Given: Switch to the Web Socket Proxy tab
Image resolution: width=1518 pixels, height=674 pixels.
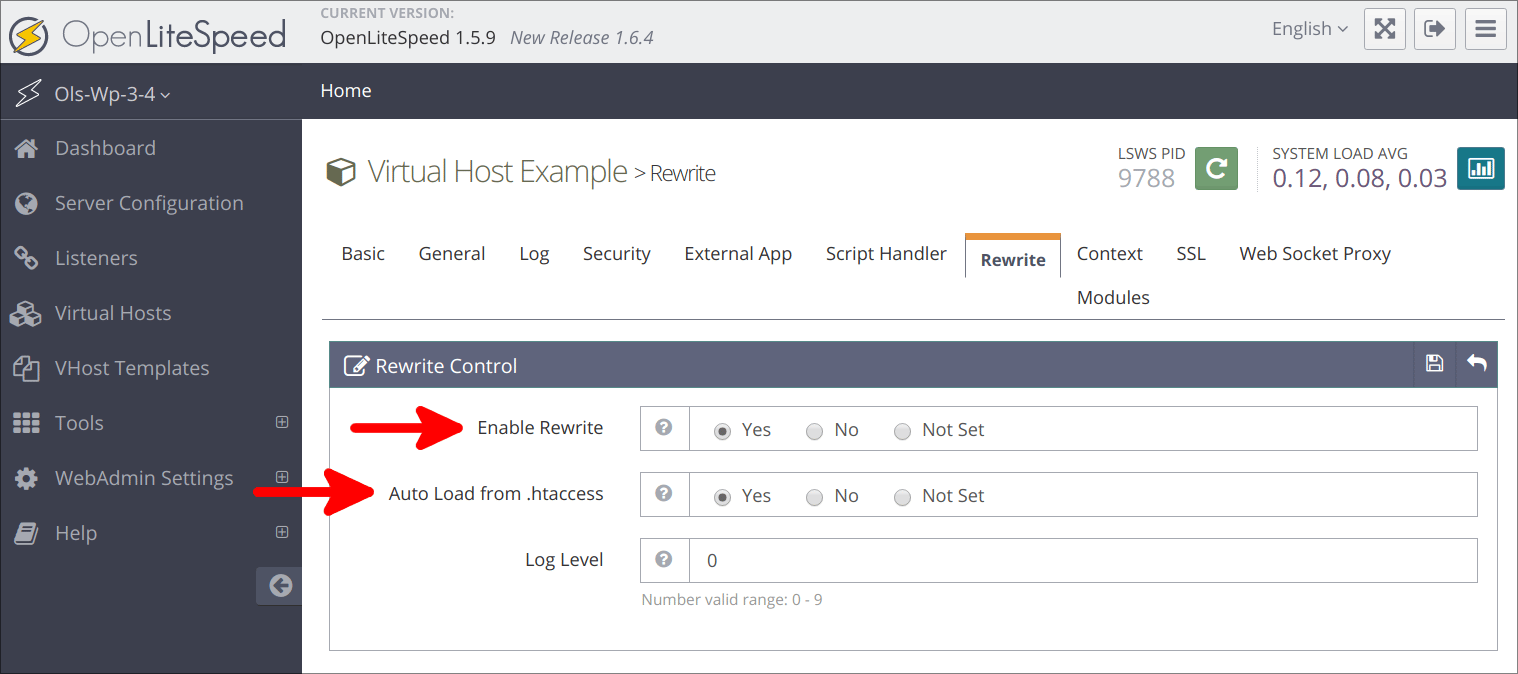Looking at the screenshot, I should (x=1315, y=254).
